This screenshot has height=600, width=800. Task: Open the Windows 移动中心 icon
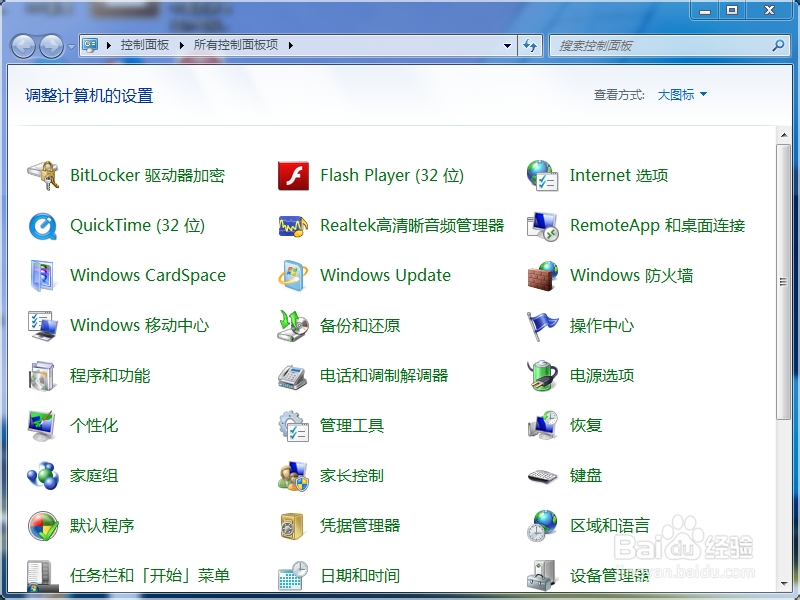(43, 326)
